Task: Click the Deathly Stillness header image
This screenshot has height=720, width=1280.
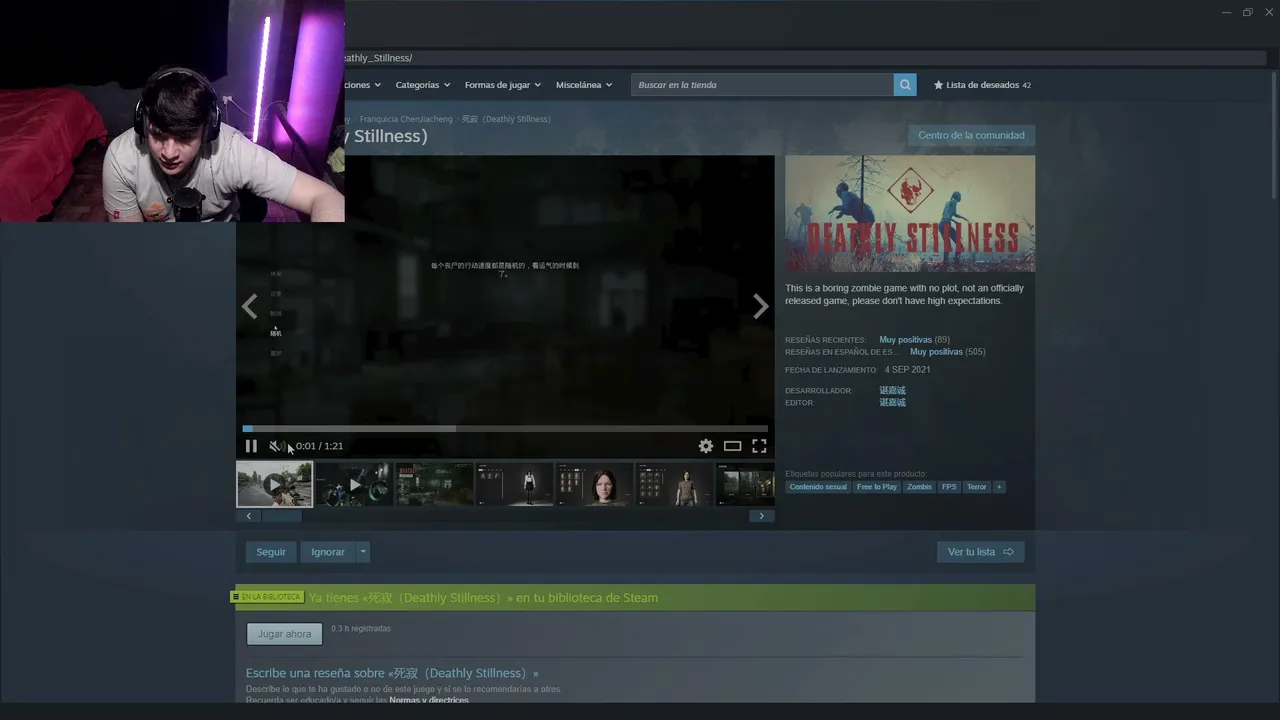Action: pos(910,214)
